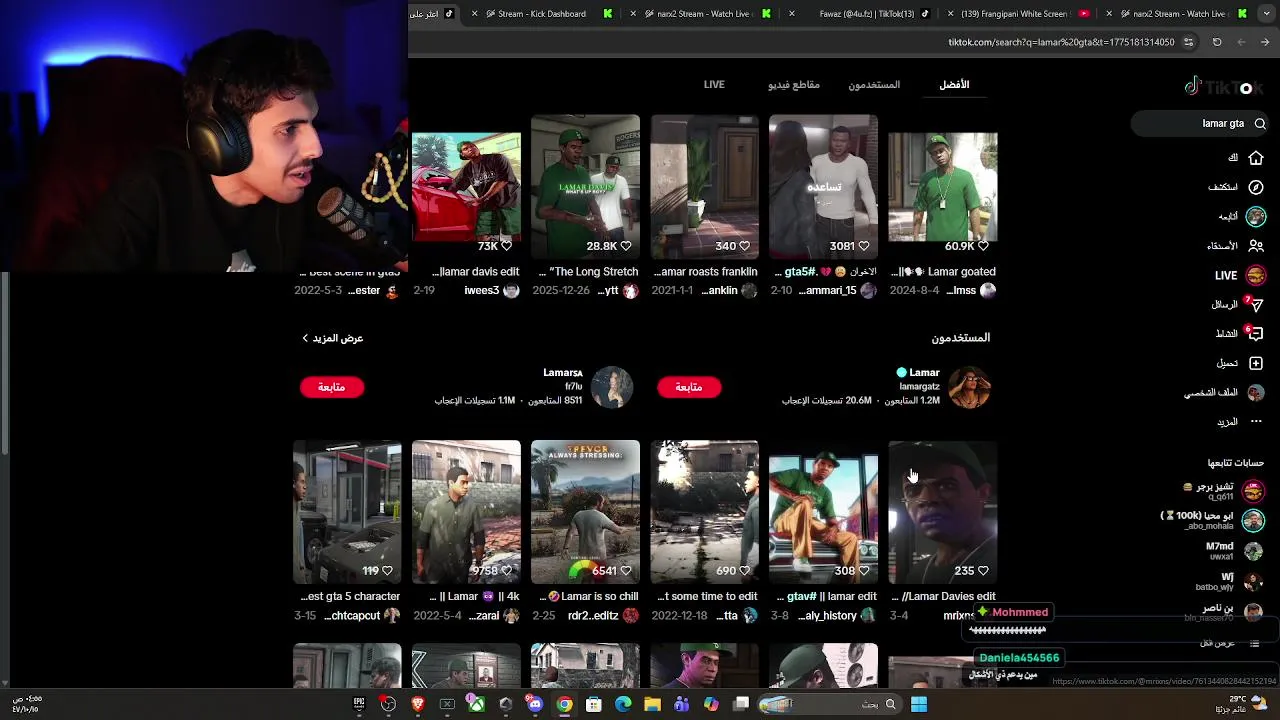Open Epic Games launcher in taskbar
1280x720 pixels.
[359, 704]
